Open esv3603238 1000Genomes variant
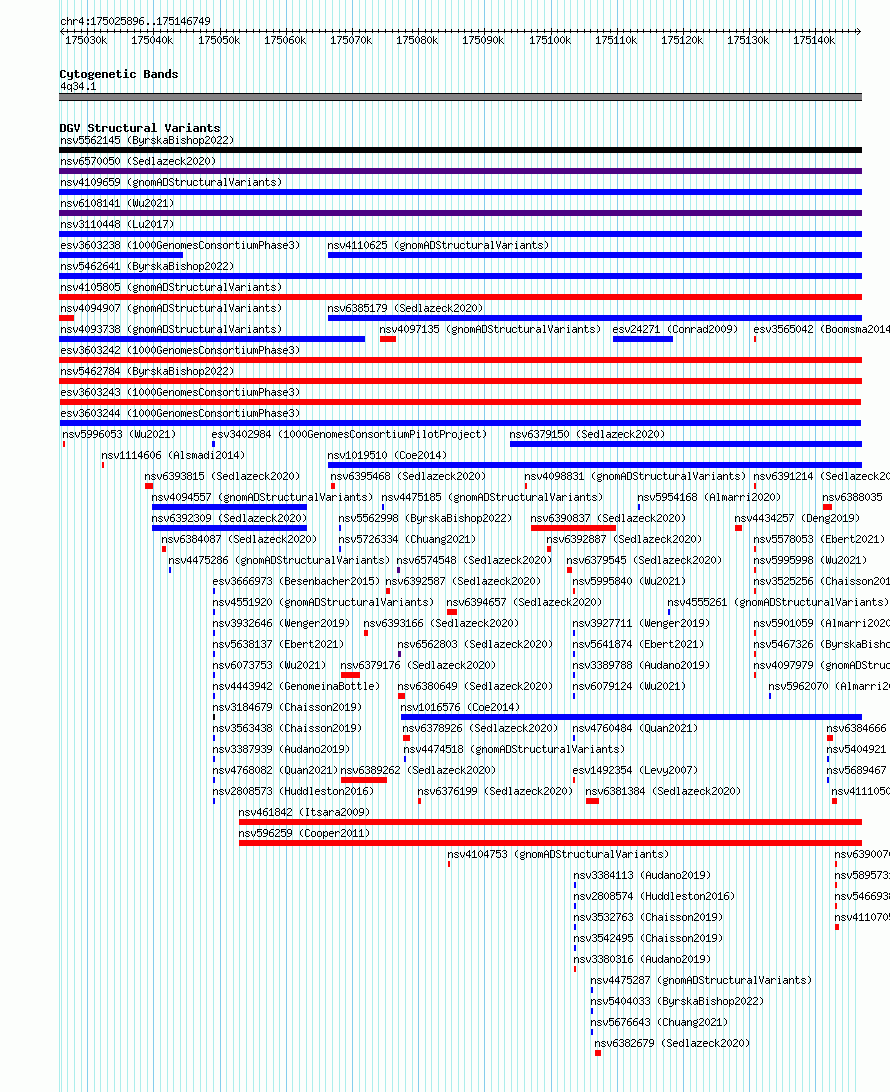890x1092 pixels. (180, 245)
